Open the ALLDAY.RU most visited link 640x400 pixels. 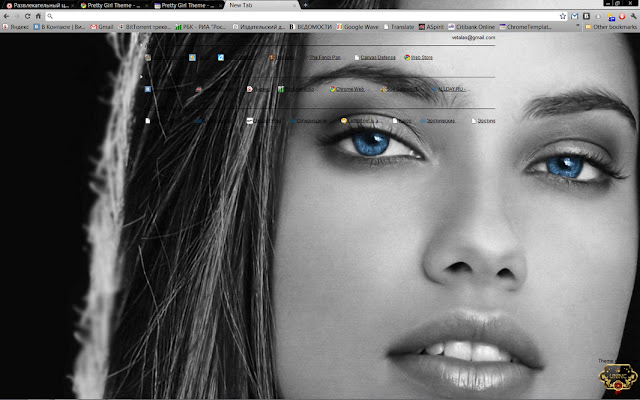pyautogui.click(x=452, y=89)
